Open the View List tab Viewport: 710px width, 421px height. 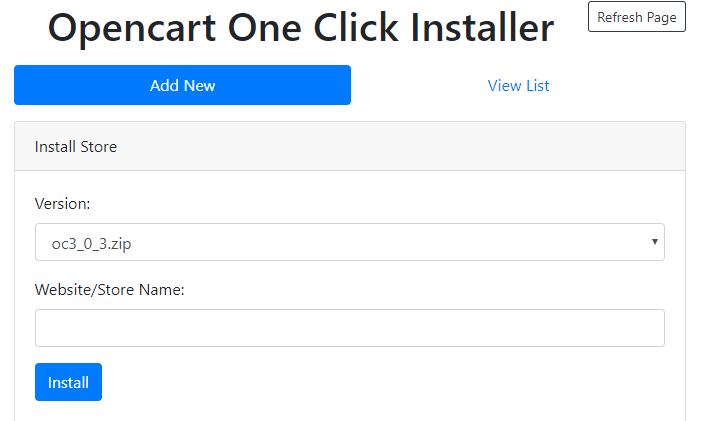click(x=518, y=85)
